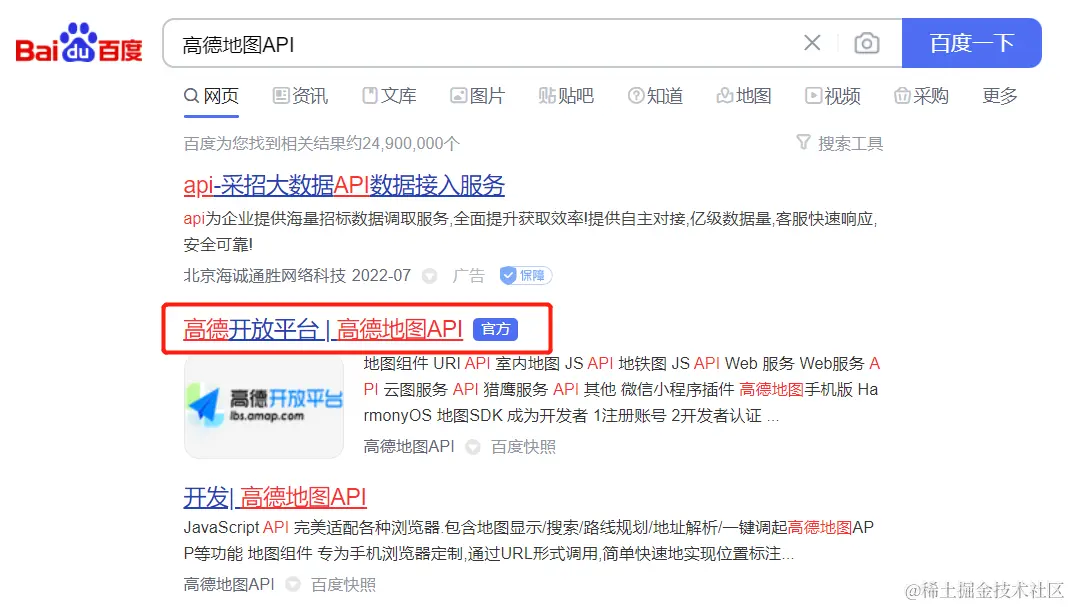Switch to the 知道 tab
Viewport: 1071px width, 607px height.
pyautogui.click(x=655, y=96)
